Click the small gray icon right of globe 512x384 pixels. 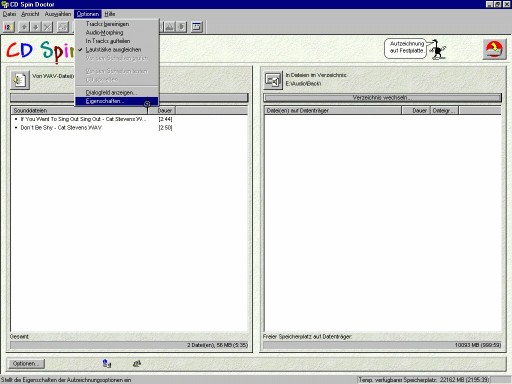pos(137,363)
